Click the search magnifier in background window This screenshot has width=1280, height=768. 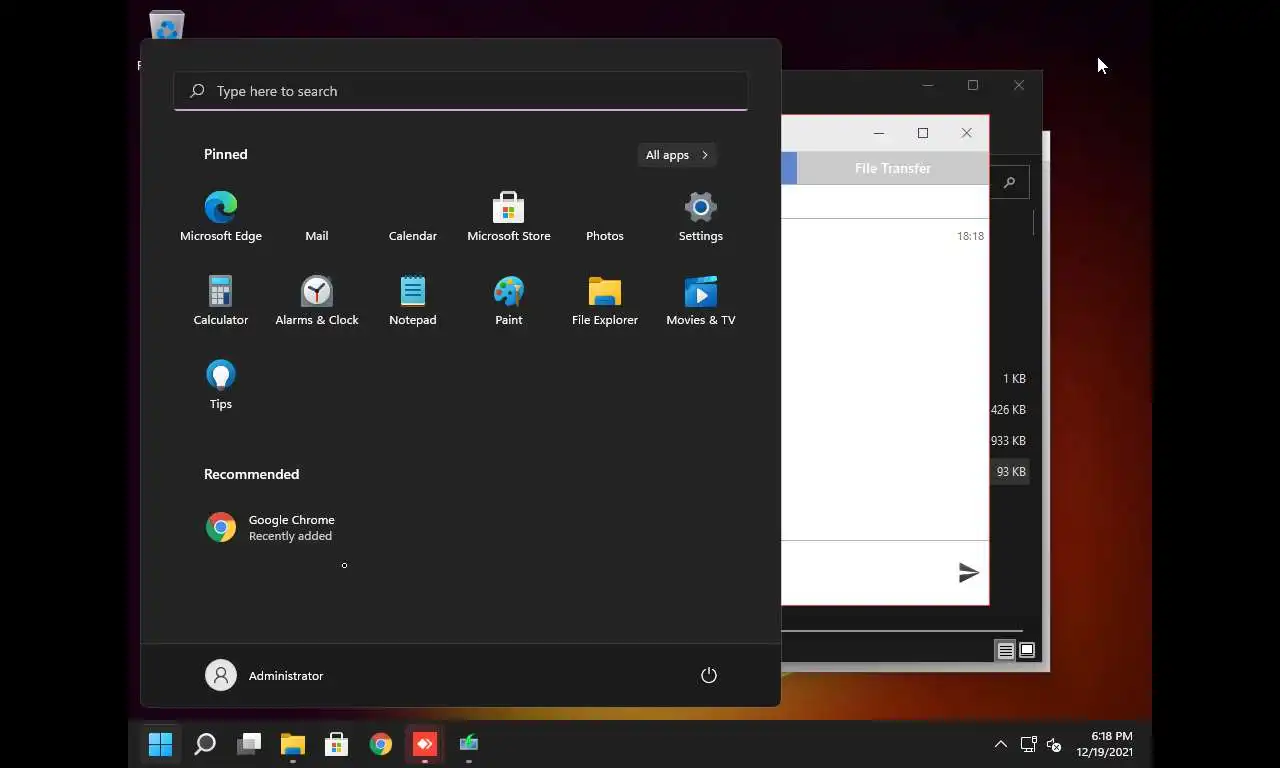tap(1009, 182)
